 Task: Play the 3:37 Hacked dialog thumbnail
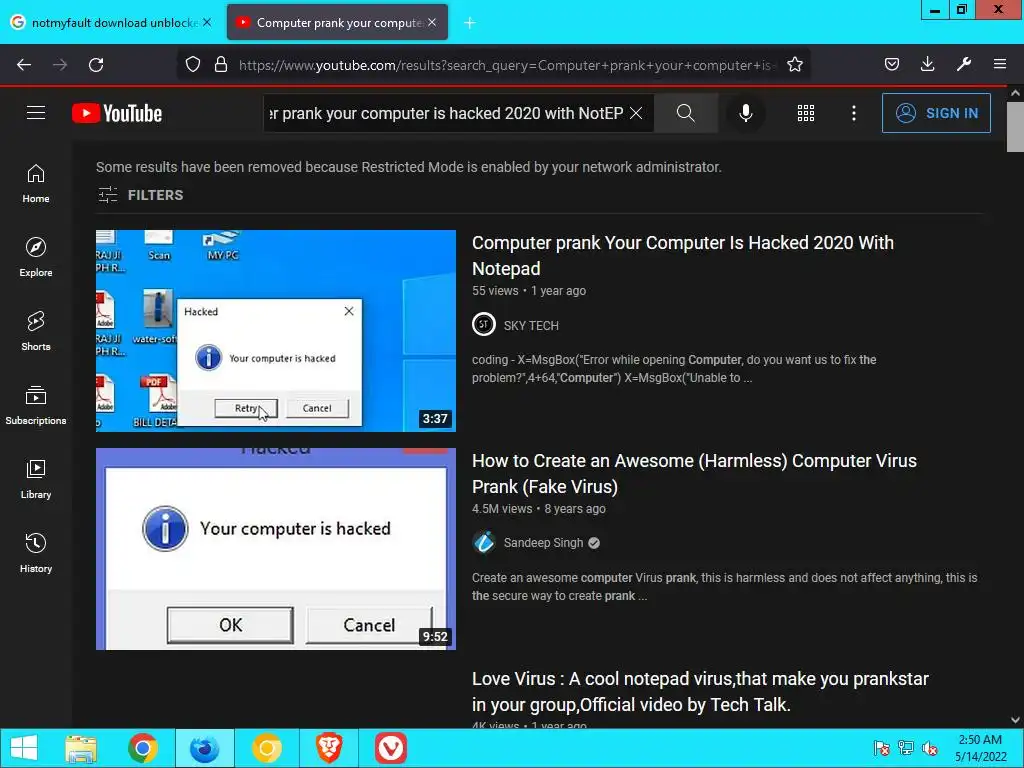click(x=276, y=330)
